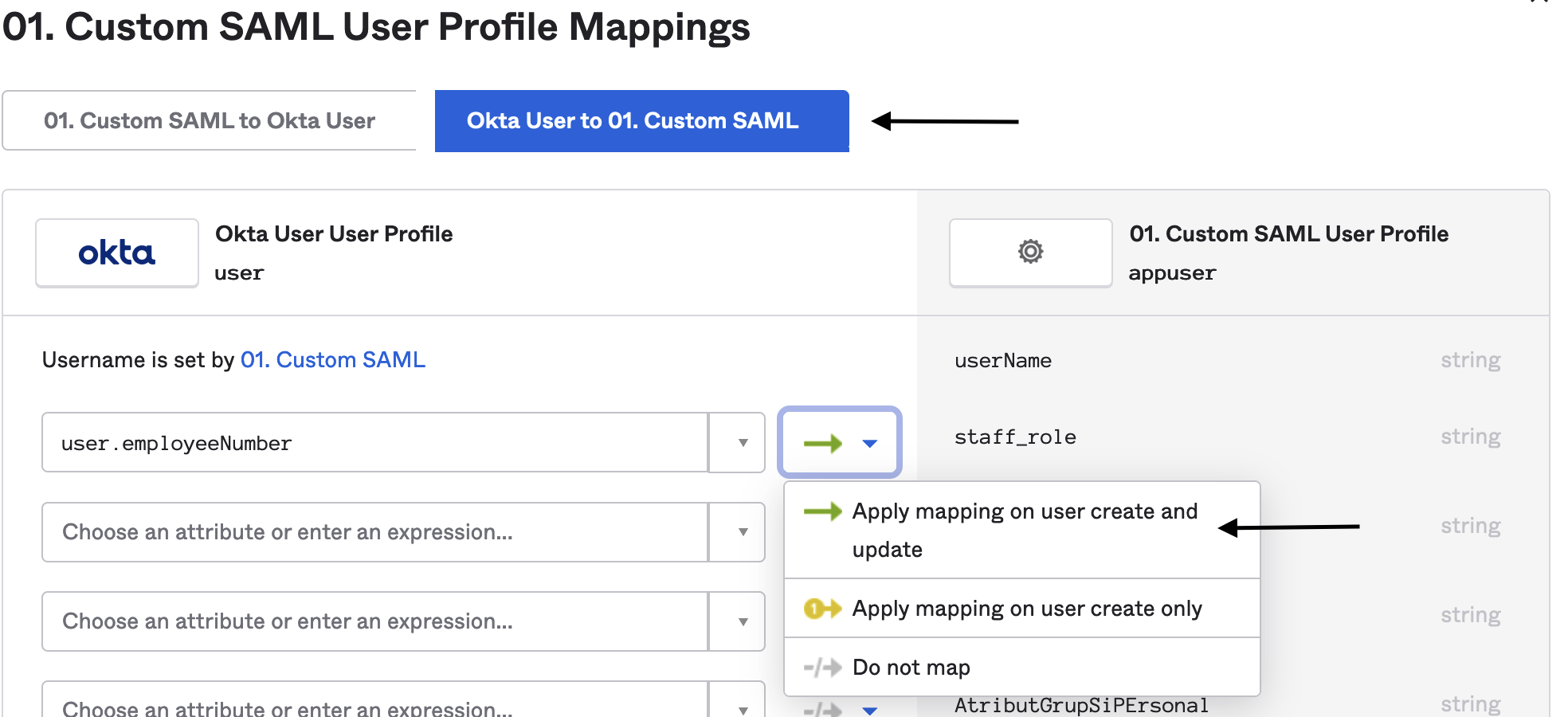Screen dimensions: 1568x717
Task: Select the yellow create-only mapping arrow icon
Action: click(x=821, y=608)
